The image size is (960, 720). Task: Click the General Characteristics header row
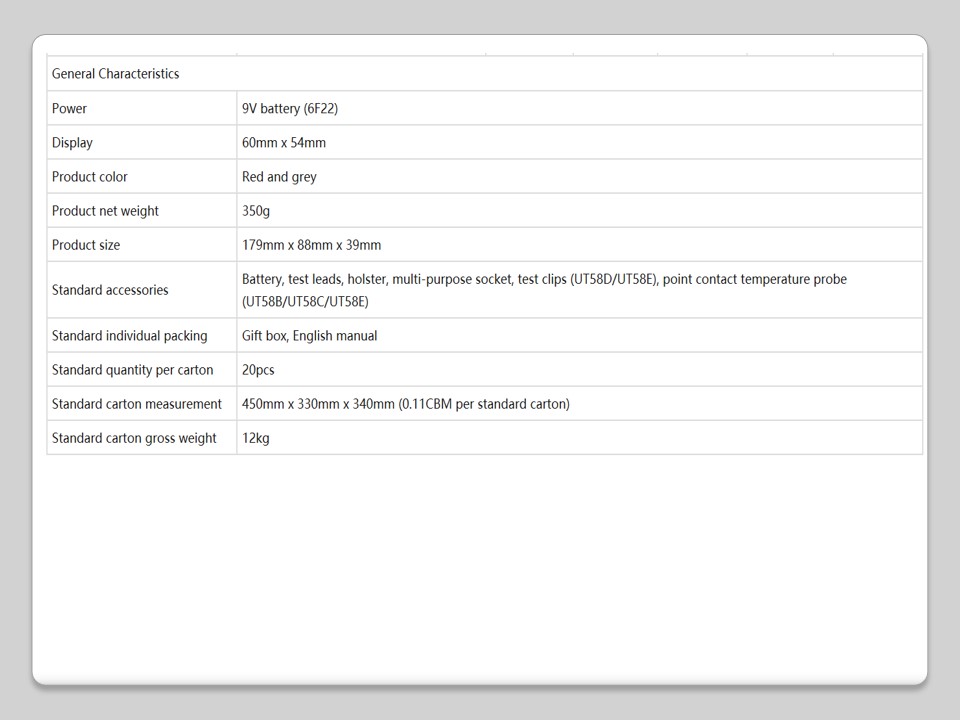coord(116,74)
